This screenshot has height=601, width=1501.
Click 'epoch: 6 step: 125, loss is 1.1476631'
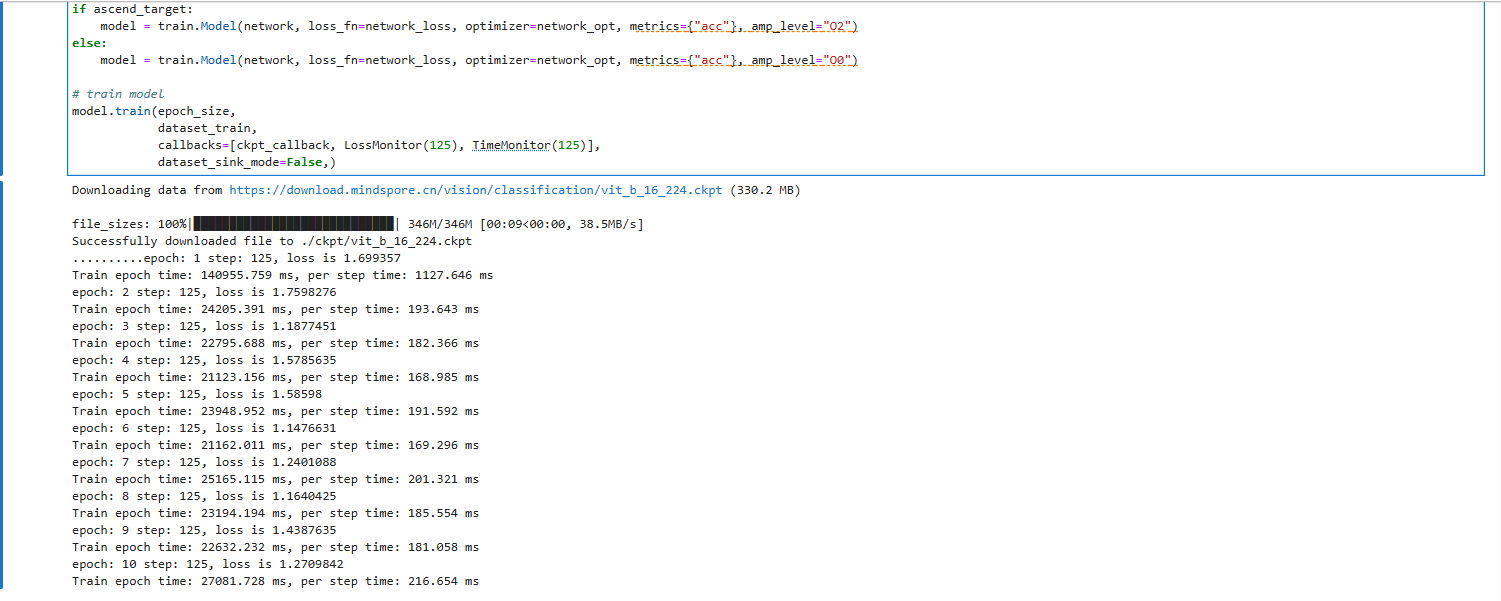[204, 428]
